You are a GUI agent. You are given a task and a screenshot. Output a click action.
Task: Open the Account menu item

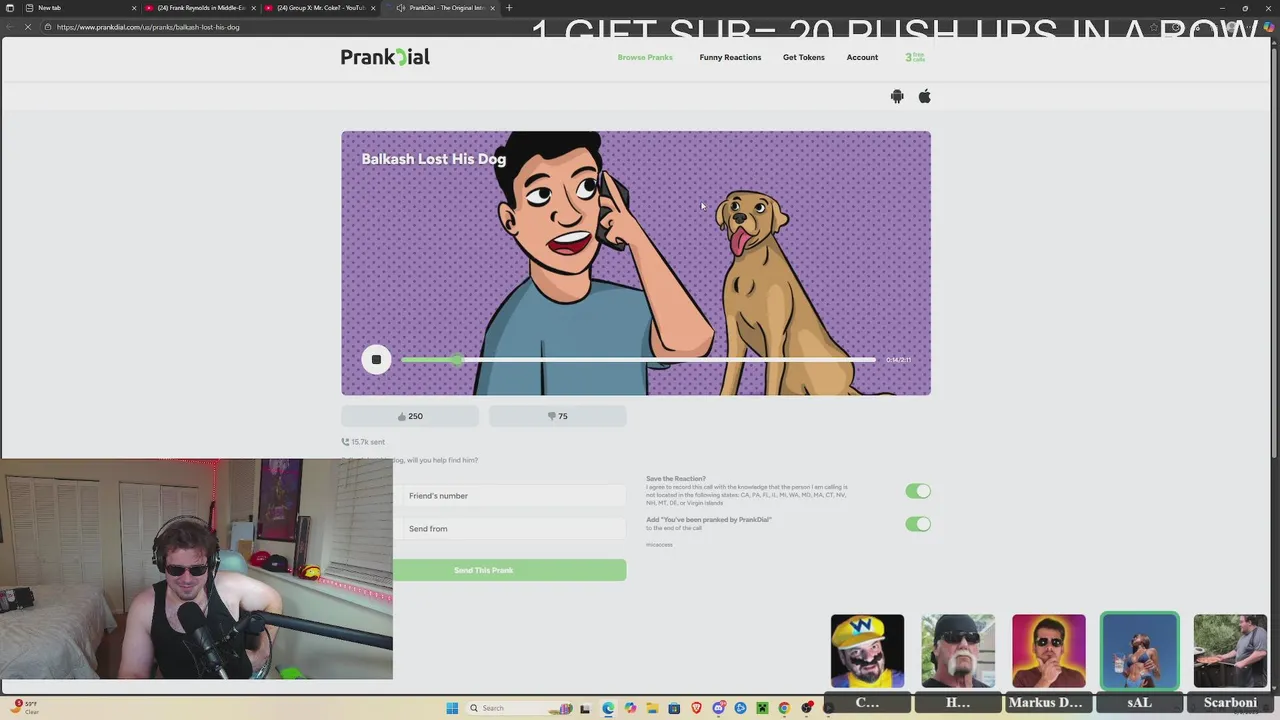[862, 57]
